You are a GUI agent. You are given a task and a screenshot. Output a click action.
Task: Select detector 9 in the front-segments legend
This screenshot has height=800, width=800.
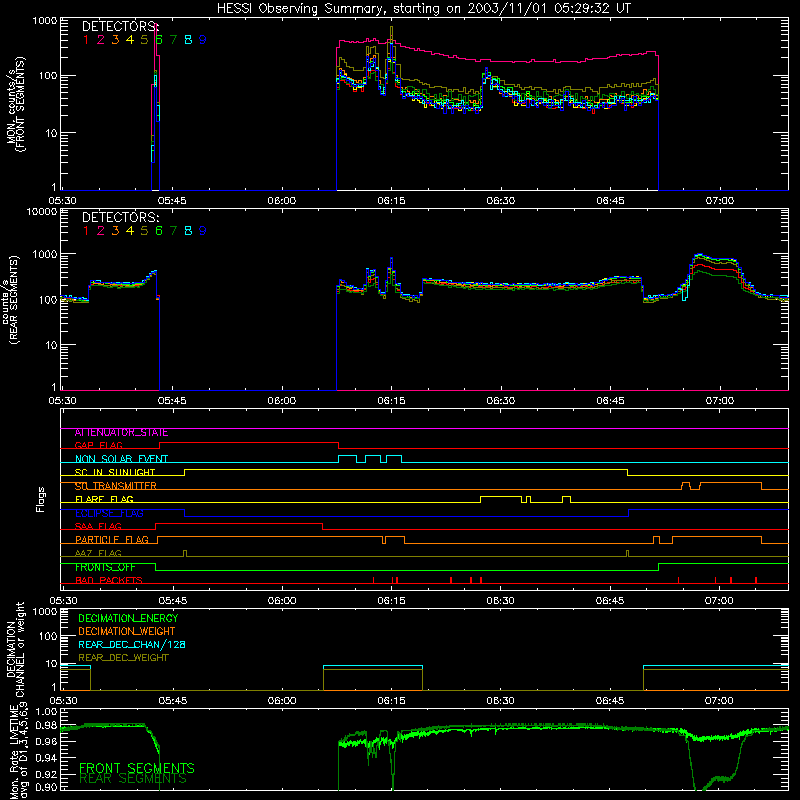pyautogui.click(x=203, y=39)
